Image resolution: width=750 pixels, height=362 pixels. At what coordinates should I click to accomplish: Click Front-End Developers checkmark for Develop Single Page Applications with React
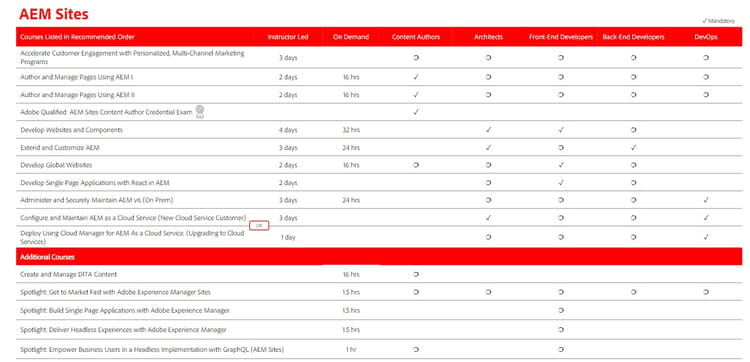tap(561, 182)
